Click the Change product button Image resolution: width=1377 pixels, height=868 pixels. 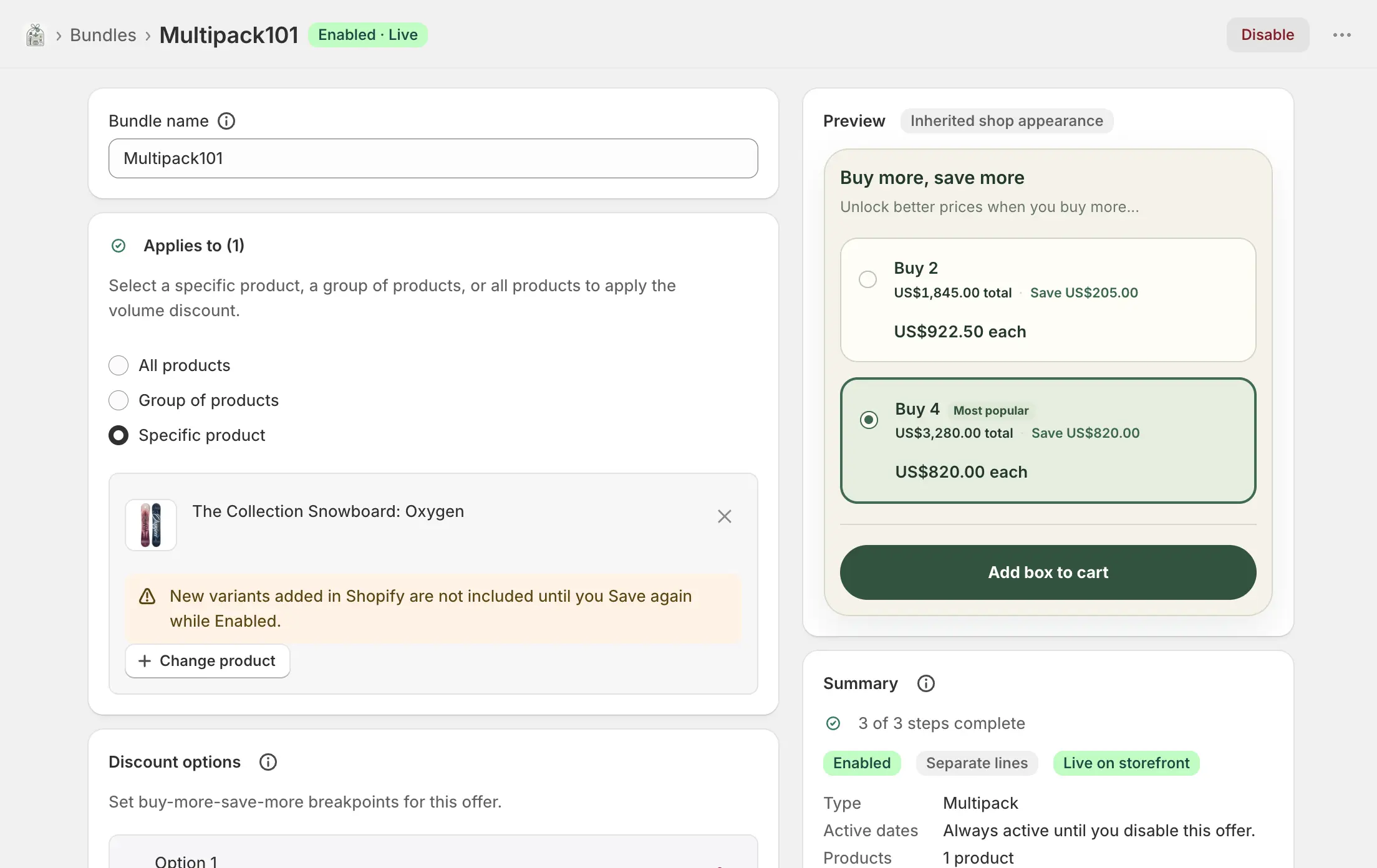(207, 661)
